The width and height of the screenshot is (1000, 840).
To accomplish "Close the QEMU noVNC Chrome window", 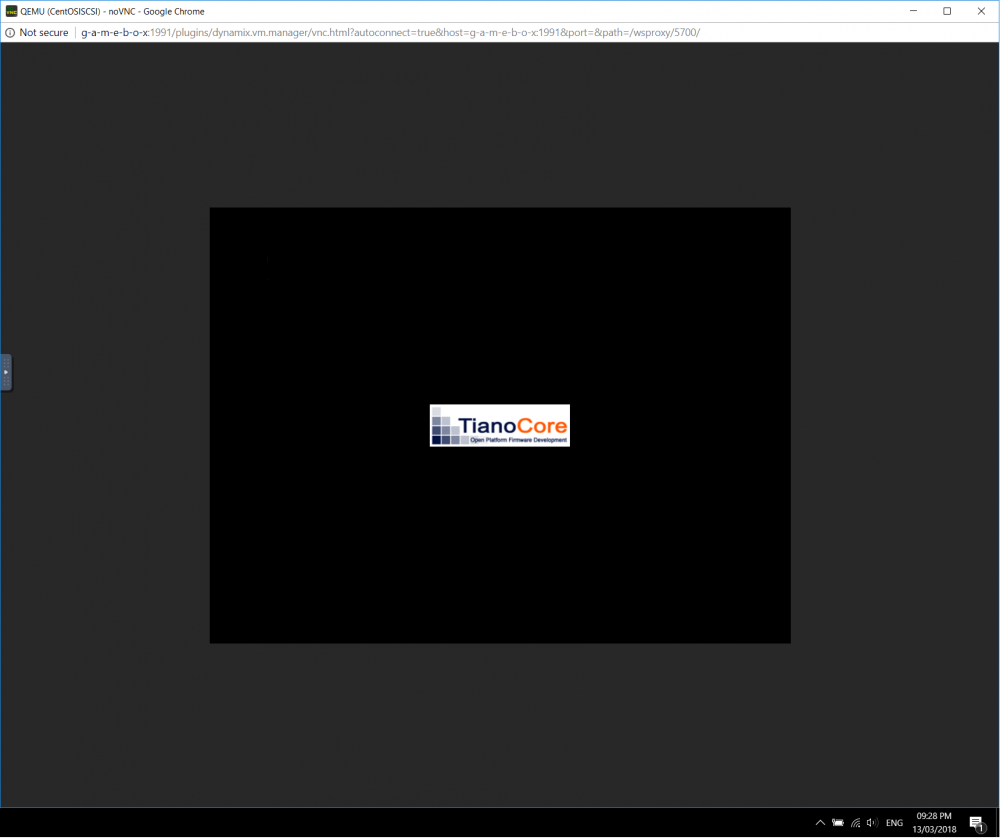I will tap(981, 11).
